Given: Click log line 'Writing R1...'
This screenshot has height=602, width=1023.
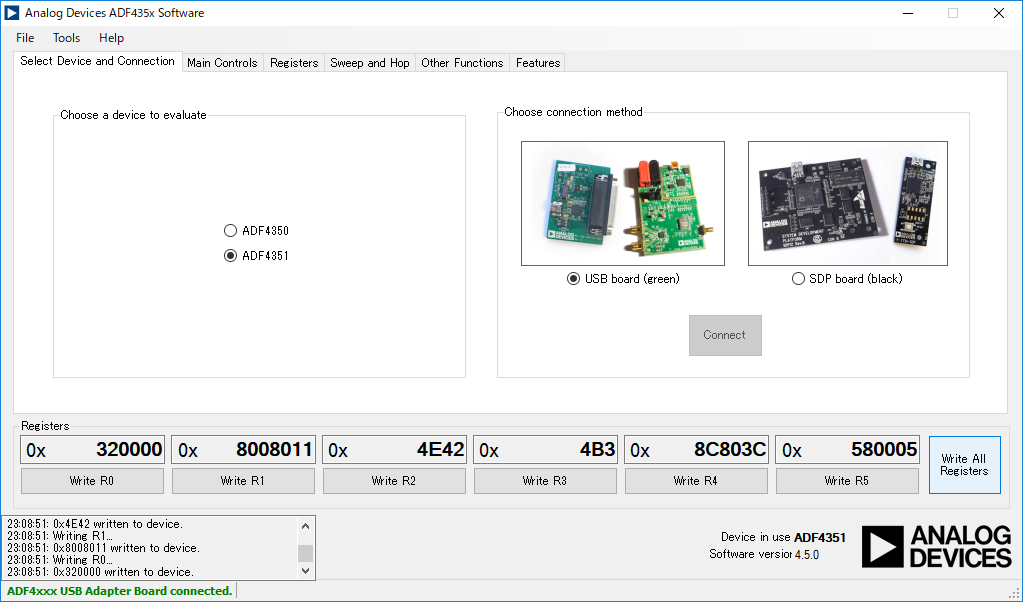Looking at the screenshot, I should click(60, 536).
